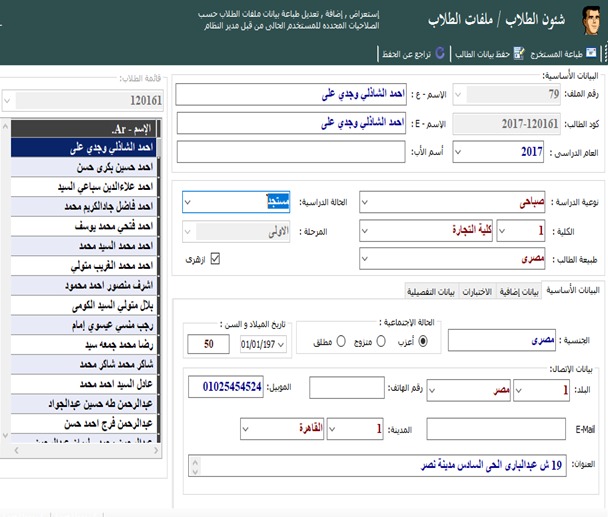Open the القاهرة city name dropdown
Viewport: 608px width, 517px height.
(x=245, y=429)
